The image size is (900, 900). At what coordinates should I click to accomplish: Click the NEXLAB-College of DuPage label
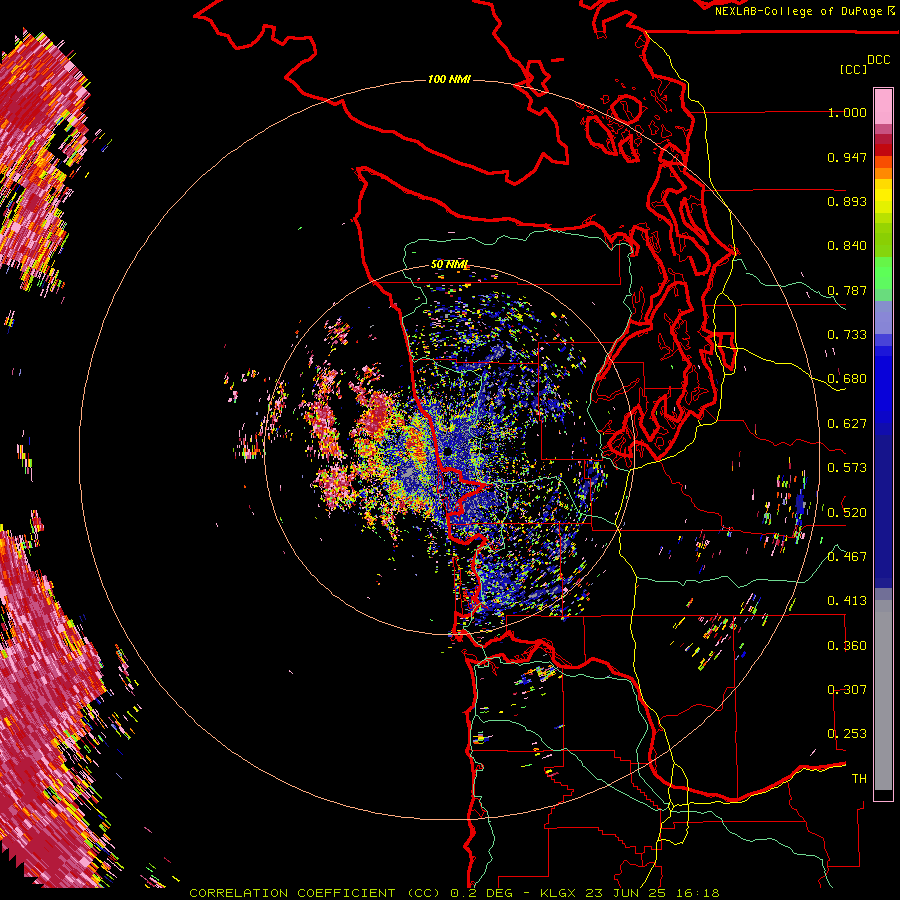[798, 11]
